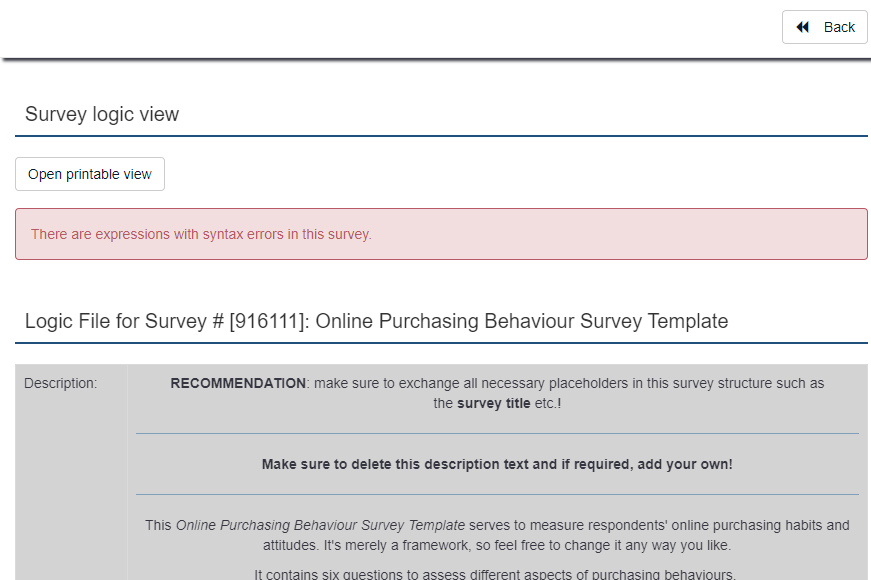Screen dimensions: 871x580
Task: Click 'Online Purchasing Behaviour Survey Template' in the heading
Action: pos(521,321)
